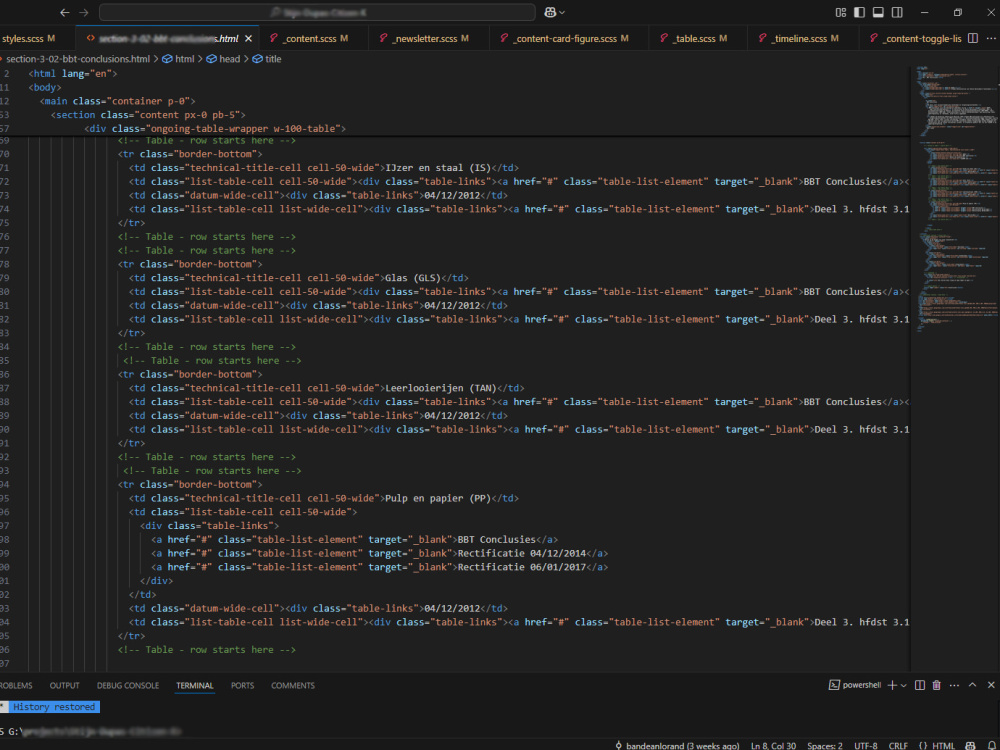Click the text Pulp en papier (PP)
Viewport: 1000px width, 750px height.
[438, 498]
